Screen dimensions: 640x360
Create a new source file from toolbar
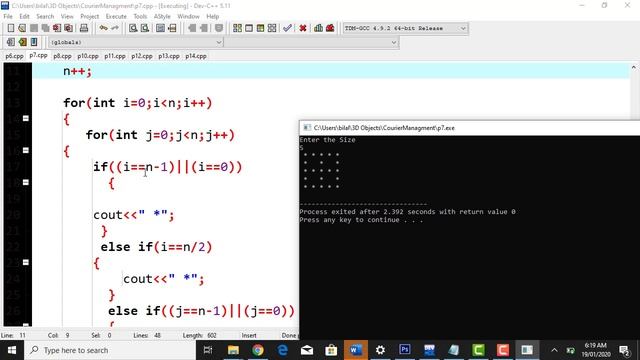(x=11, y=28)
